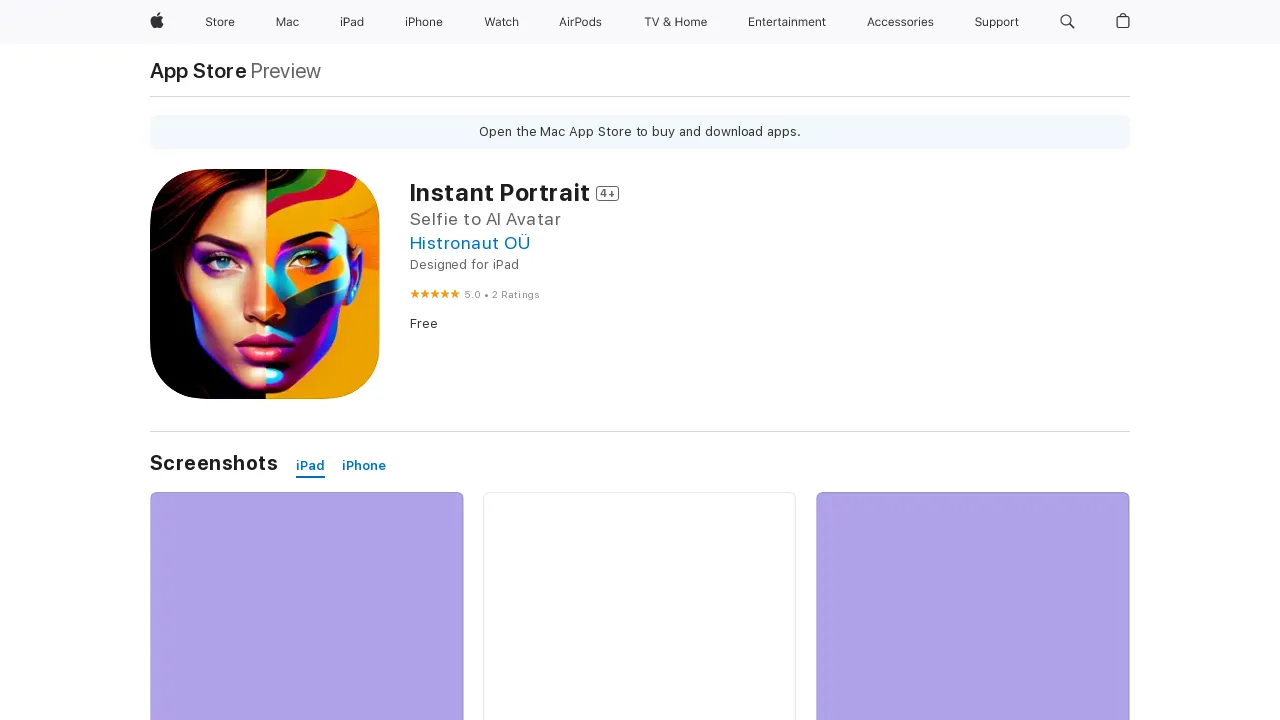The image size is (1280, 720).
Task: Open the Watch menu item
Action: (501, 22)
